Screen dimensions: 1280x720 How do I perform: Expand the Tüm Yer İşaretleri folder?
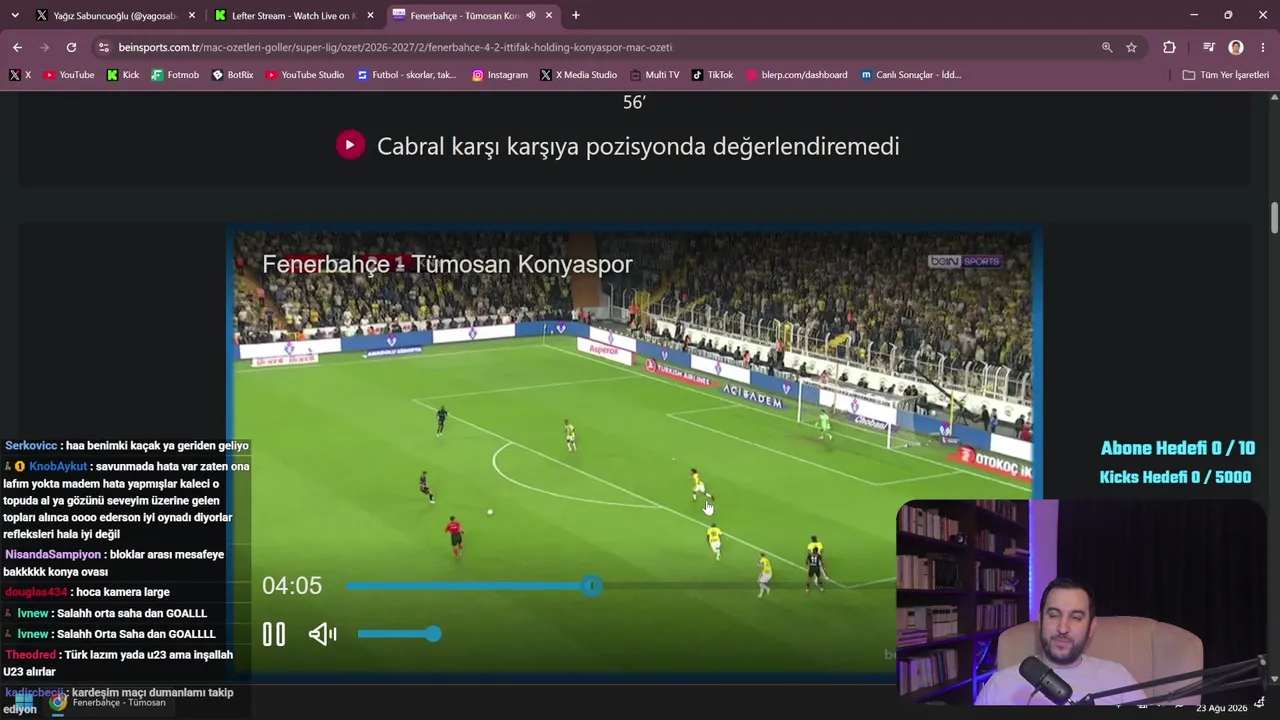point(1226,75)
